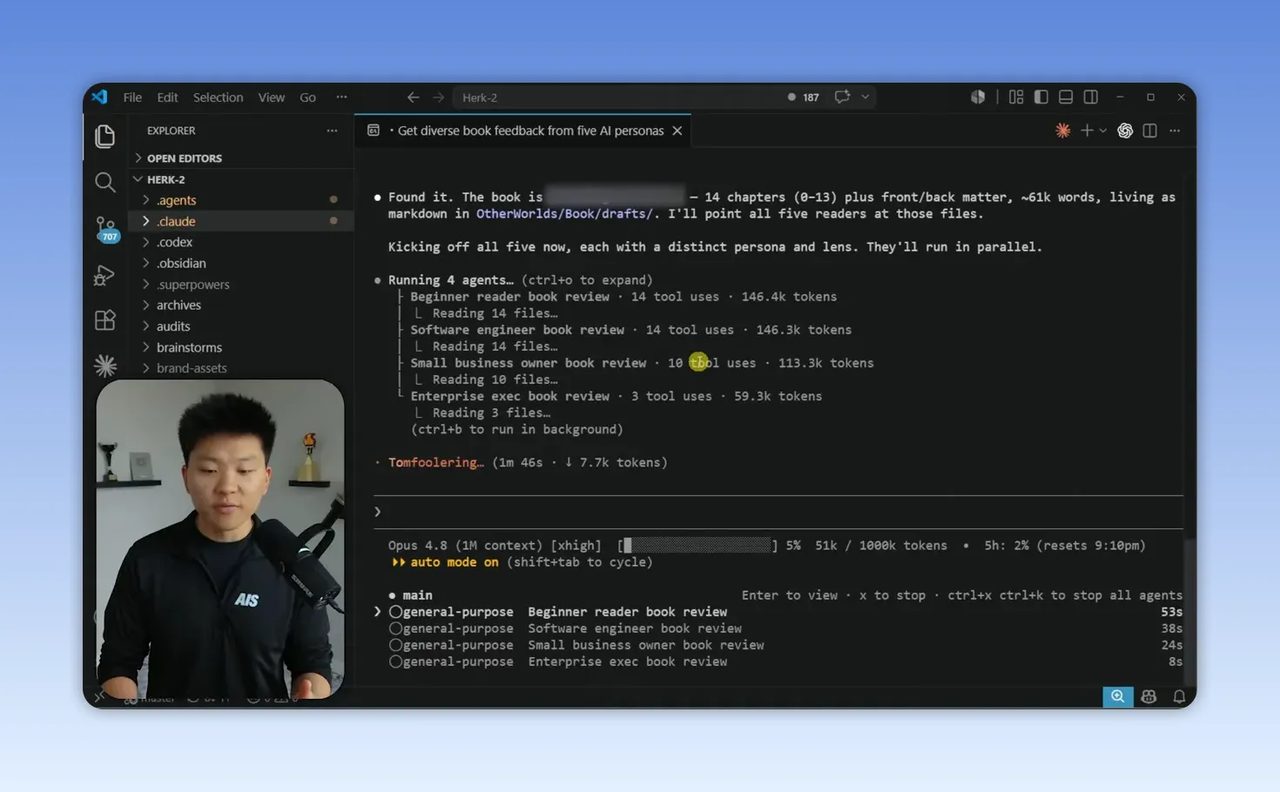Screen dimensions: 1280x792
Task: Click the 187 indicator in title bar
Action: pos(804,97)
